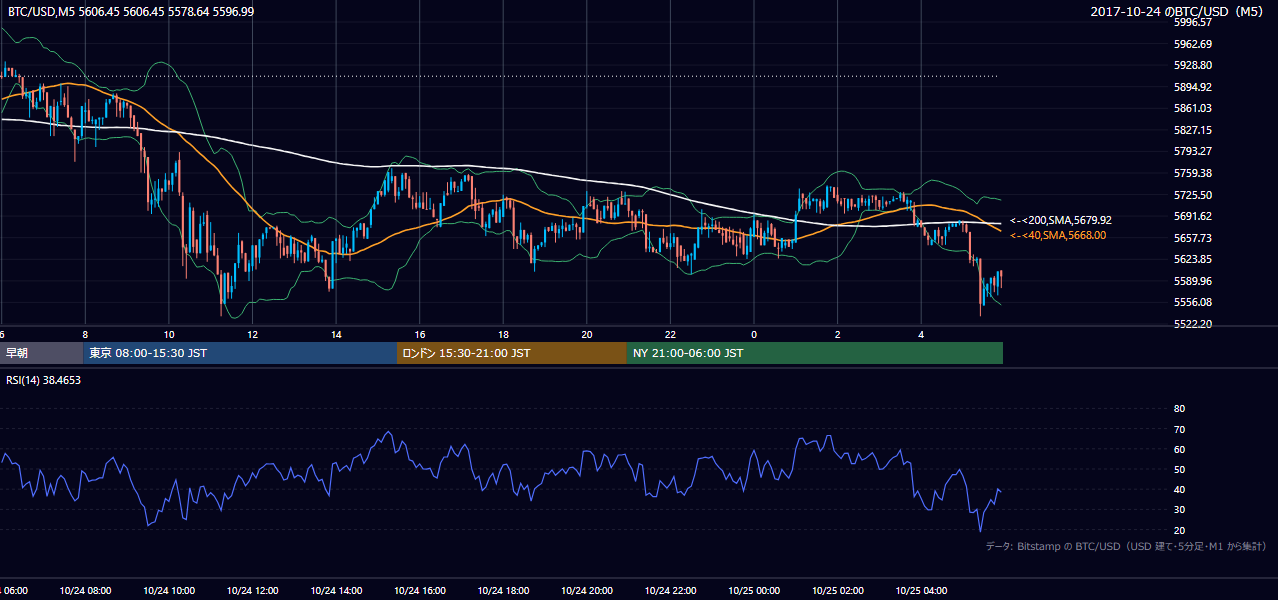Click hour tick 0 under price chart

tap(754, 335)
